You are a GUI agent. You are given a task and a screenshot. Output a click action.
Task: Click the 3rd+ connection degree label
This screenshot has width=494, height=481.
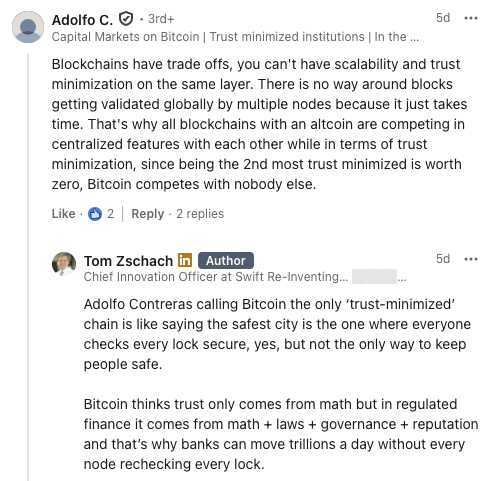point(161,19)
